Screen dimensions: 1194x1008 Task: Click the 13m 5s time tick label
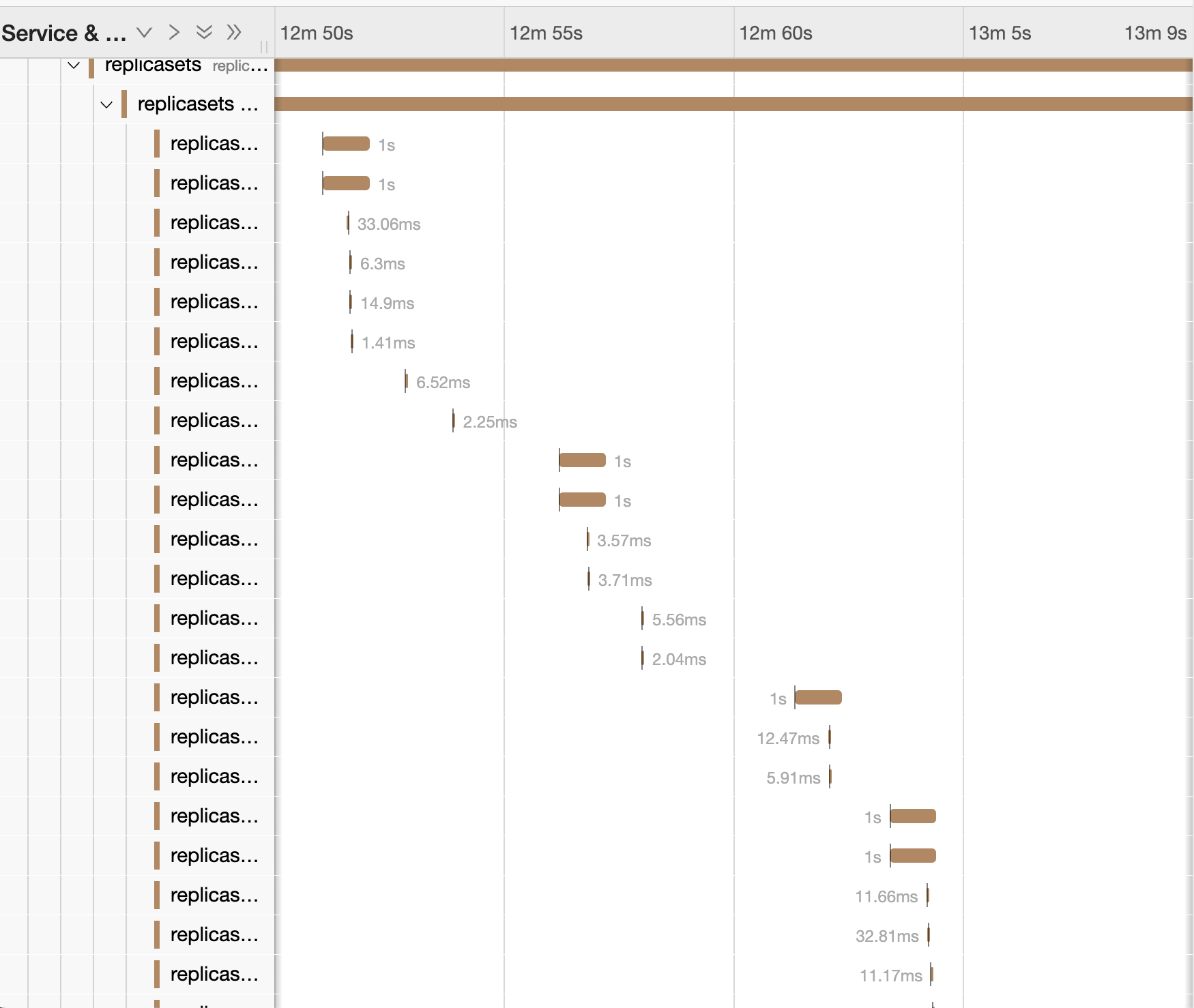1000,33
